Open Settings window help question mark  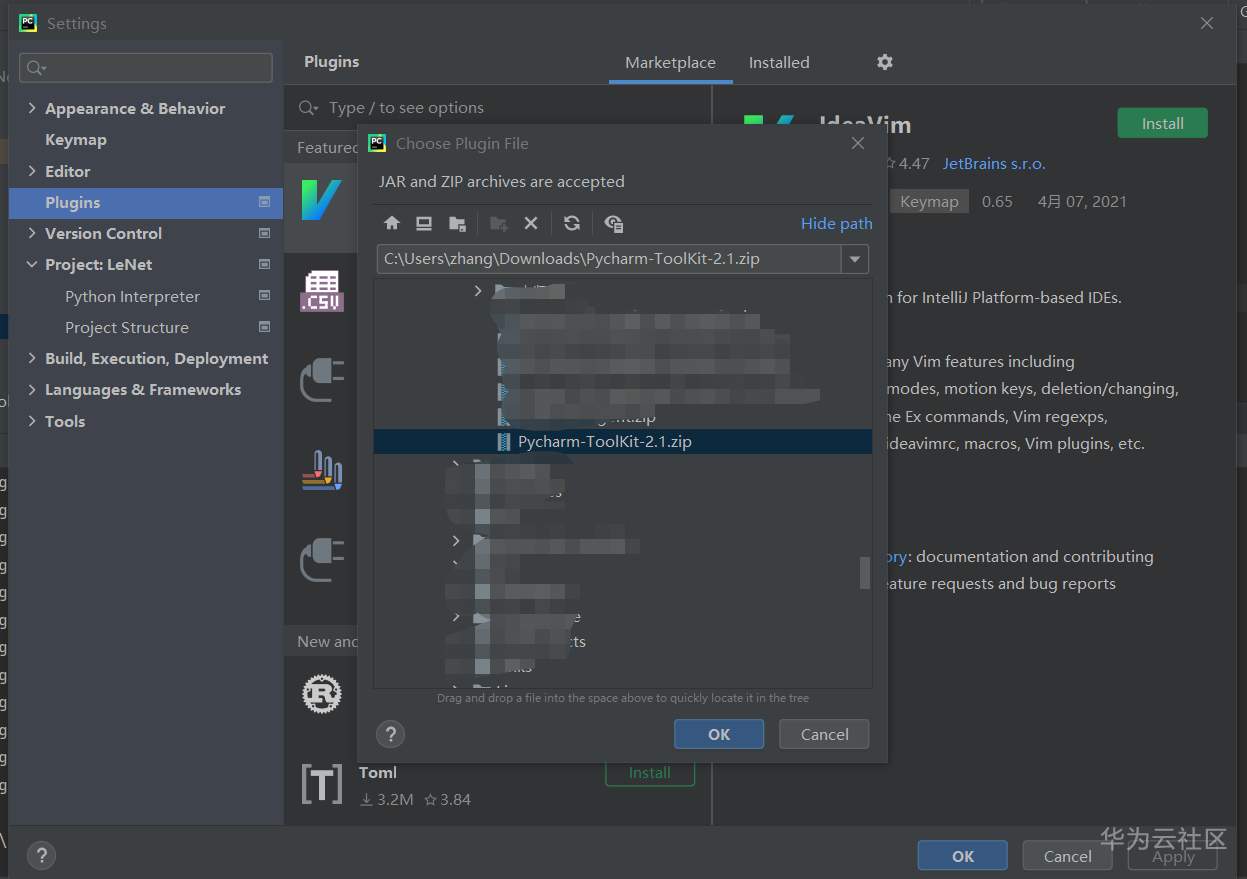coord(41,855)
